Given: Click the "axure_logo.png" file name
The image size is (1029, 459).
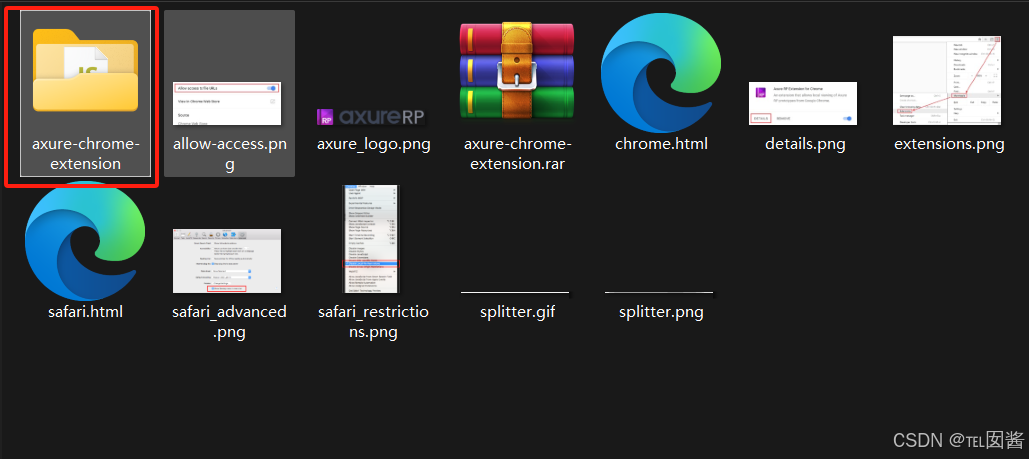Looking at the screenshot, I should pos(373,144).
